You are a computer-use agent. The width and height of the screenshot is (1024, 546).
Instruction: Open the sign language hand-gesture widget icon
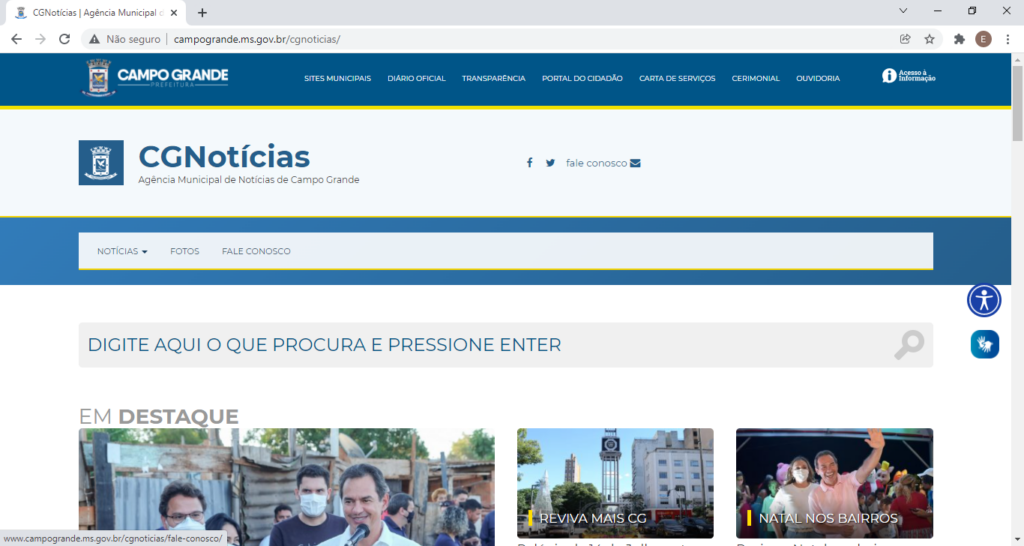985,344
